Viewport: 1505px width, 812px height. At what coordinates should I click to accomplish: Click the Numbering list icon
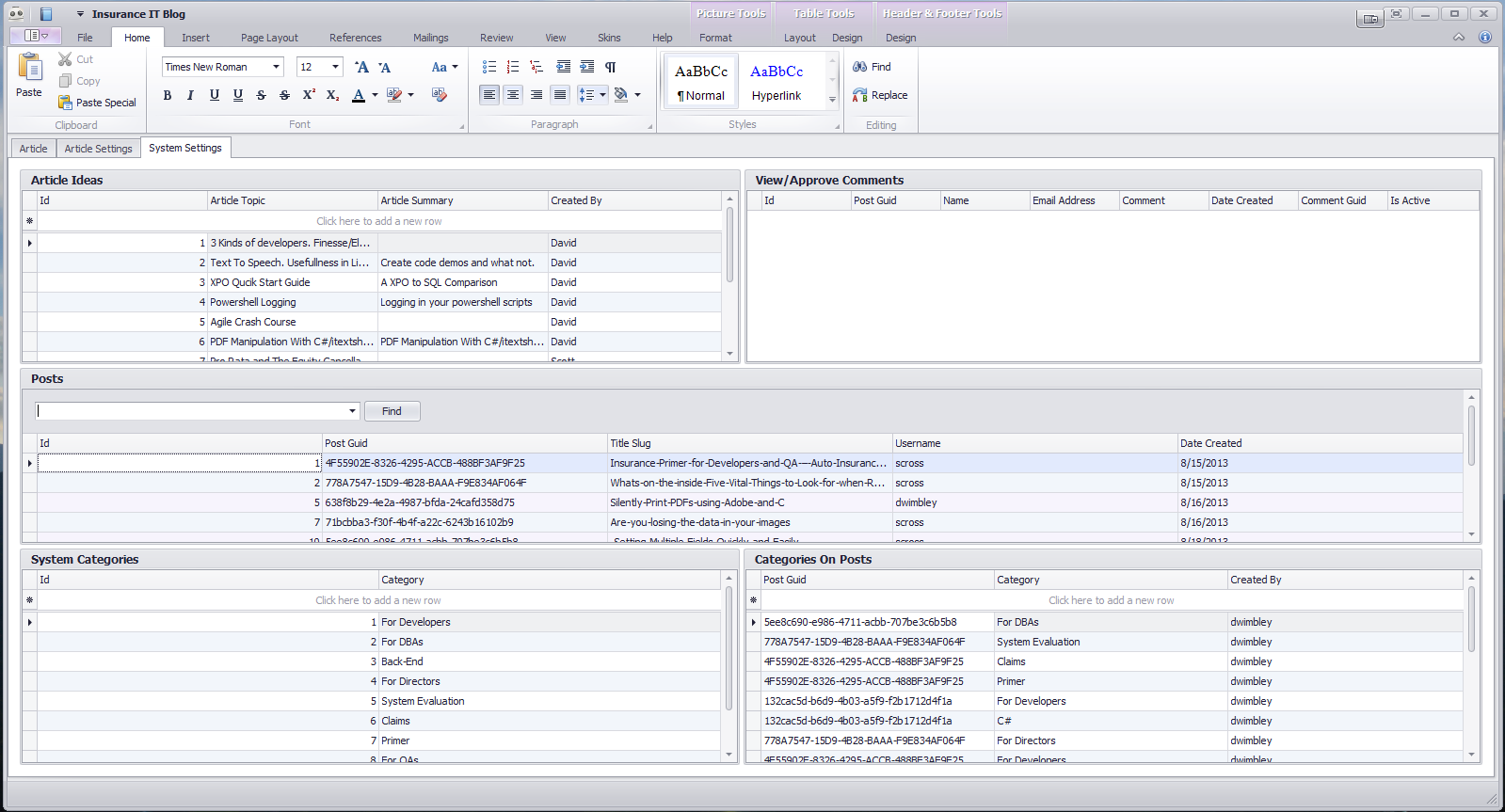513,67
